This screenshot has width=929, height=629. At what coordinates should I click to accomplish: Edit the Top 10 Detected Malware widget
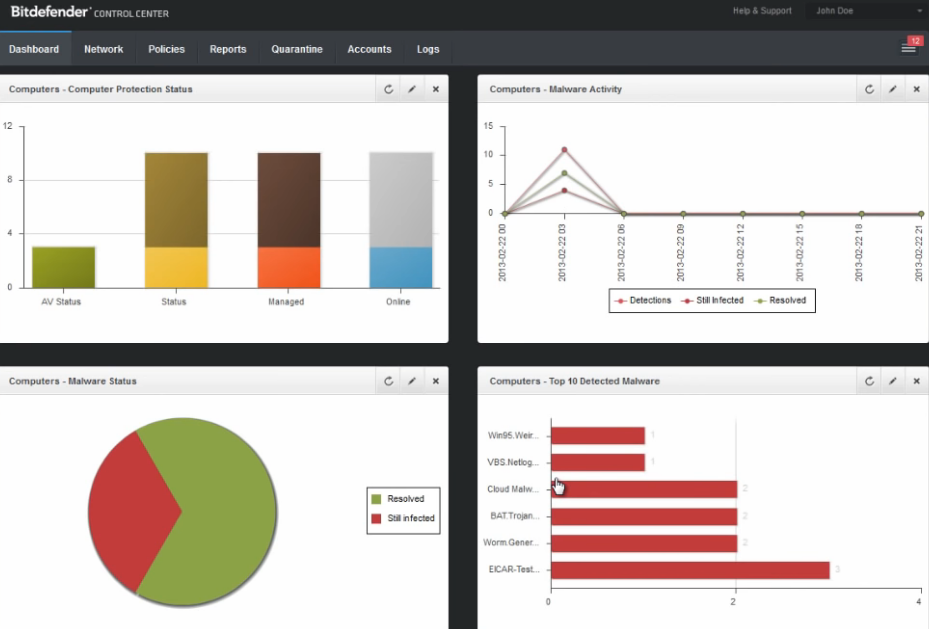point(892,381)
